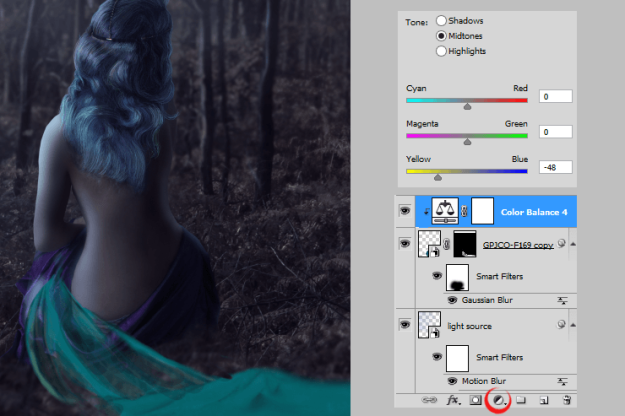Hide the Color Balance 4 layer
This screenshot has height=416, width=625.
405,210
